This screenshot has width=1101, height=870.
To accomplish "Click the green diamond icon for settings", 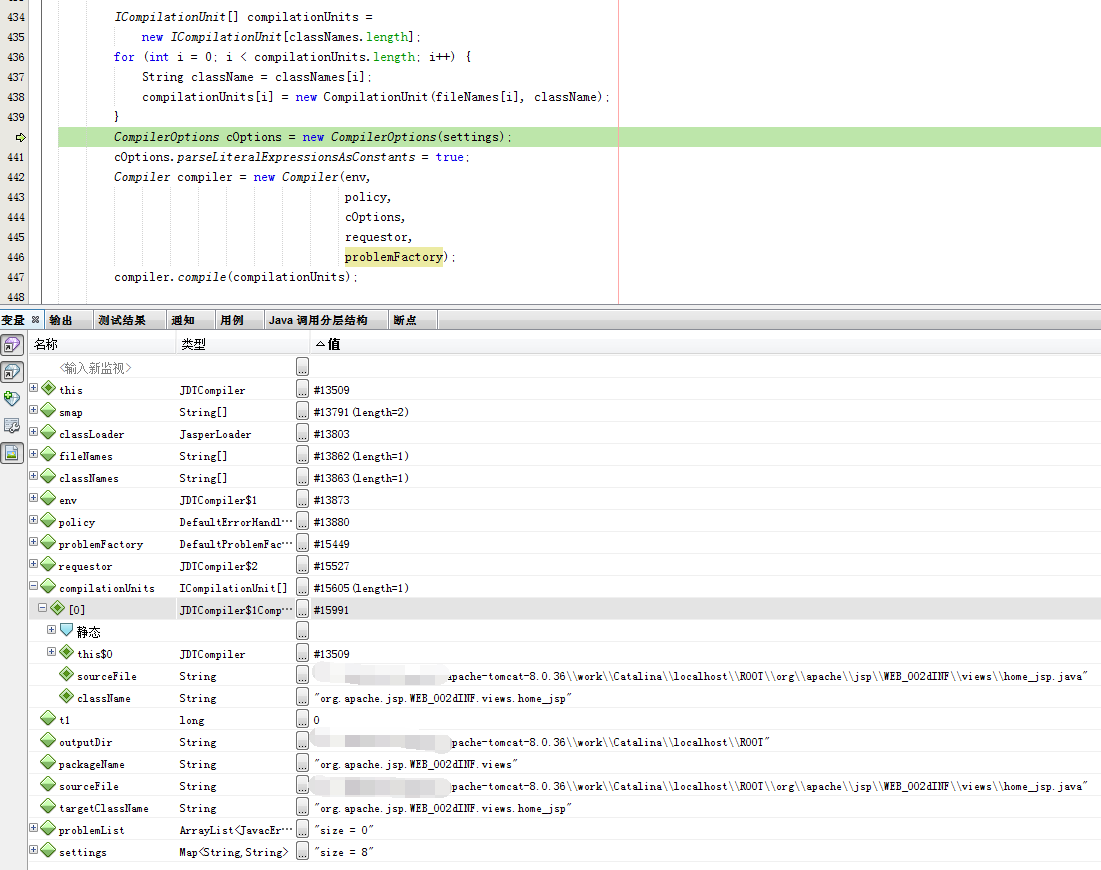I will (x=48, y=850).
